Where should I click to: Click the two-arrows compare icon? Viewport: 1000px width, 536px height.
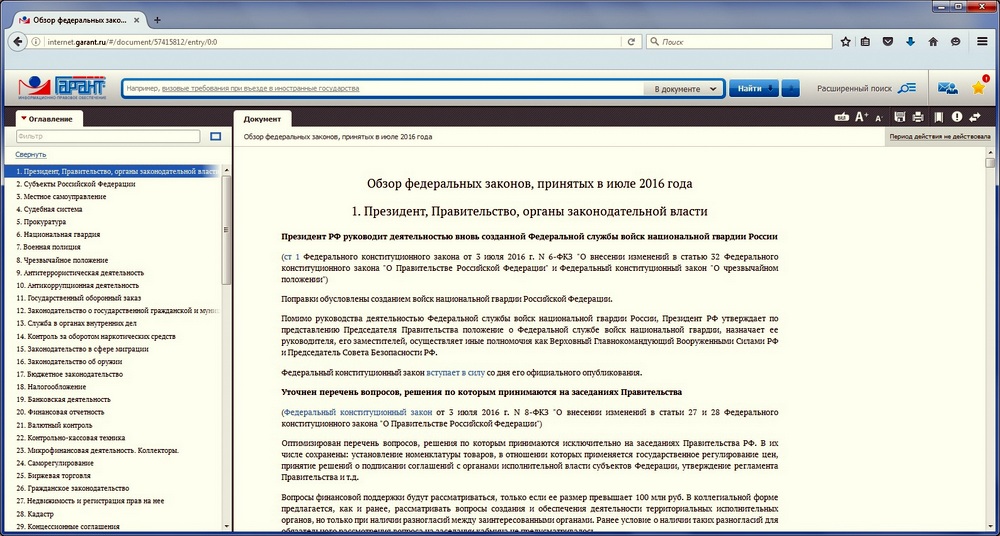click(x=974, y=117)
